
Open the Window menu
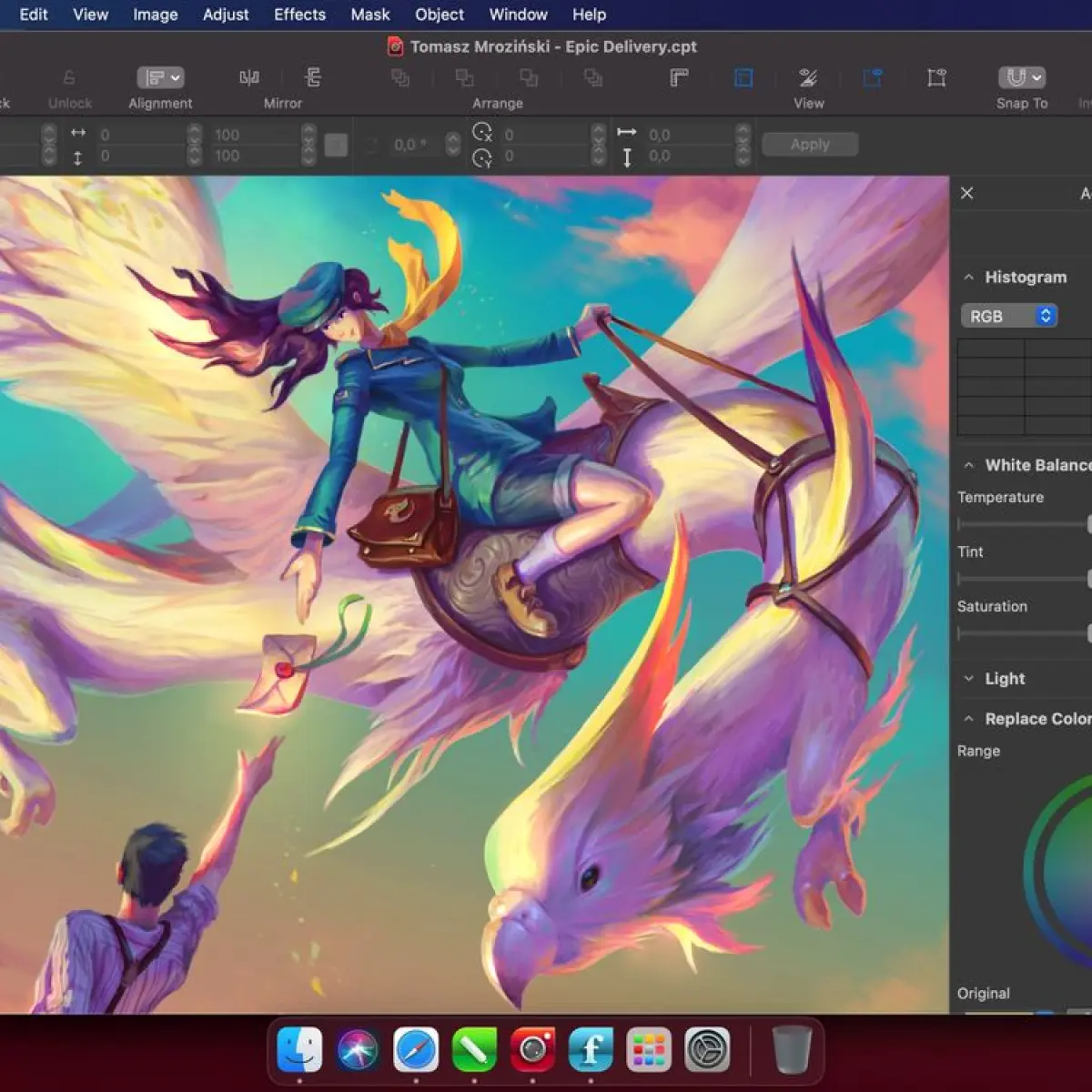(518, 15)
